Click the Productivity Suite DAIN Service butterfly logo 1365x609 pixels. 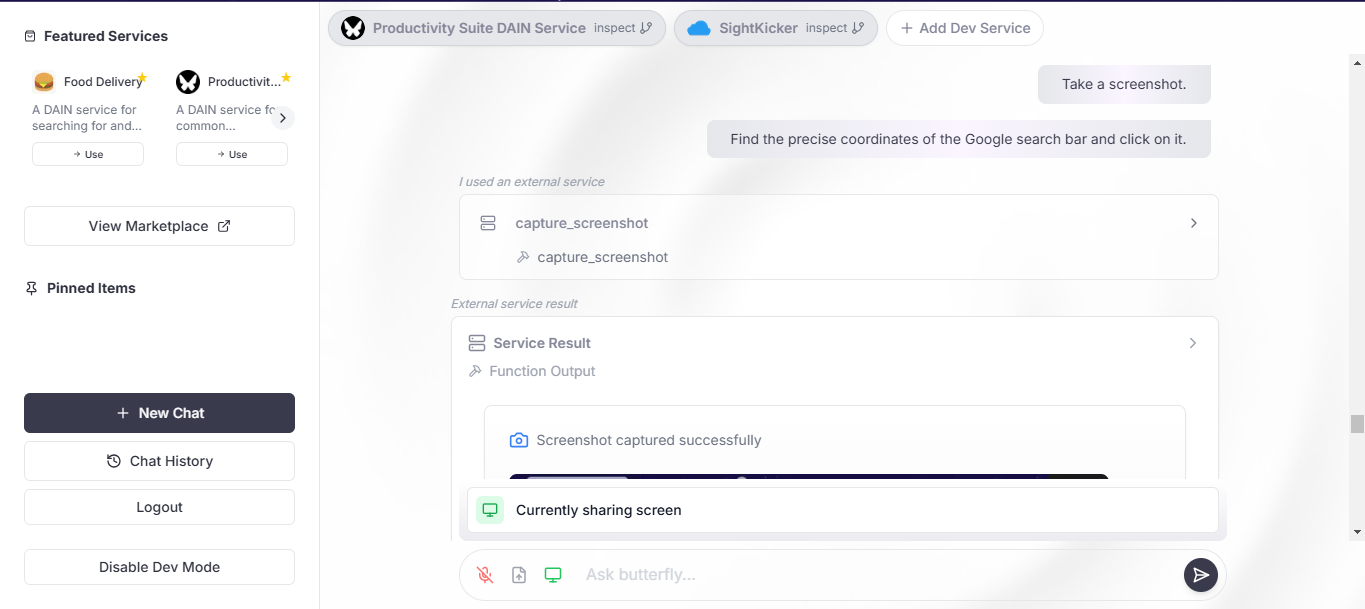click(x=353, y=28)
